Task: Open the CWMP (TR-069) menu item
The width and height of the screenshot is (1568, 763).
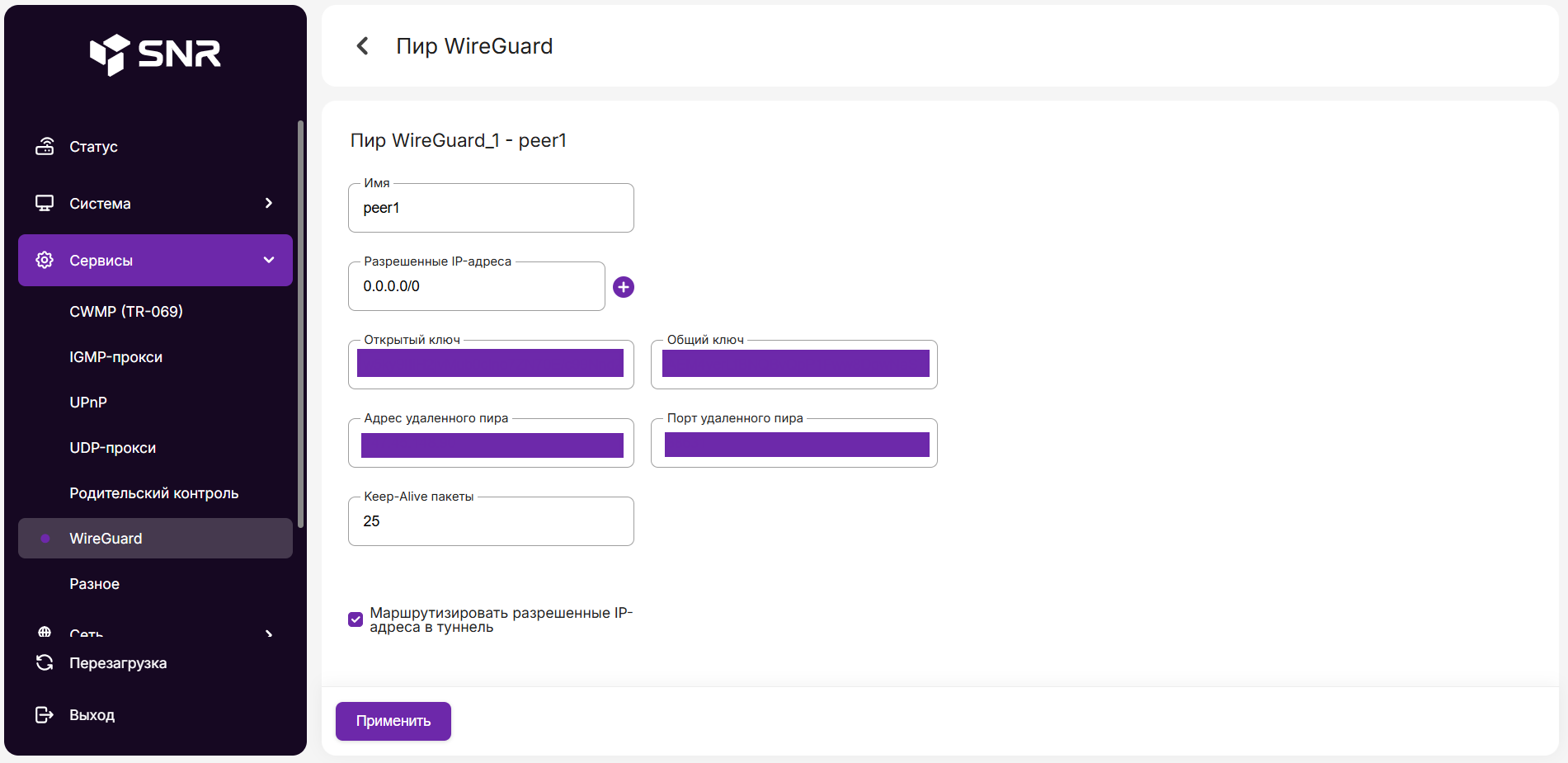Action: tap(126, 312)
